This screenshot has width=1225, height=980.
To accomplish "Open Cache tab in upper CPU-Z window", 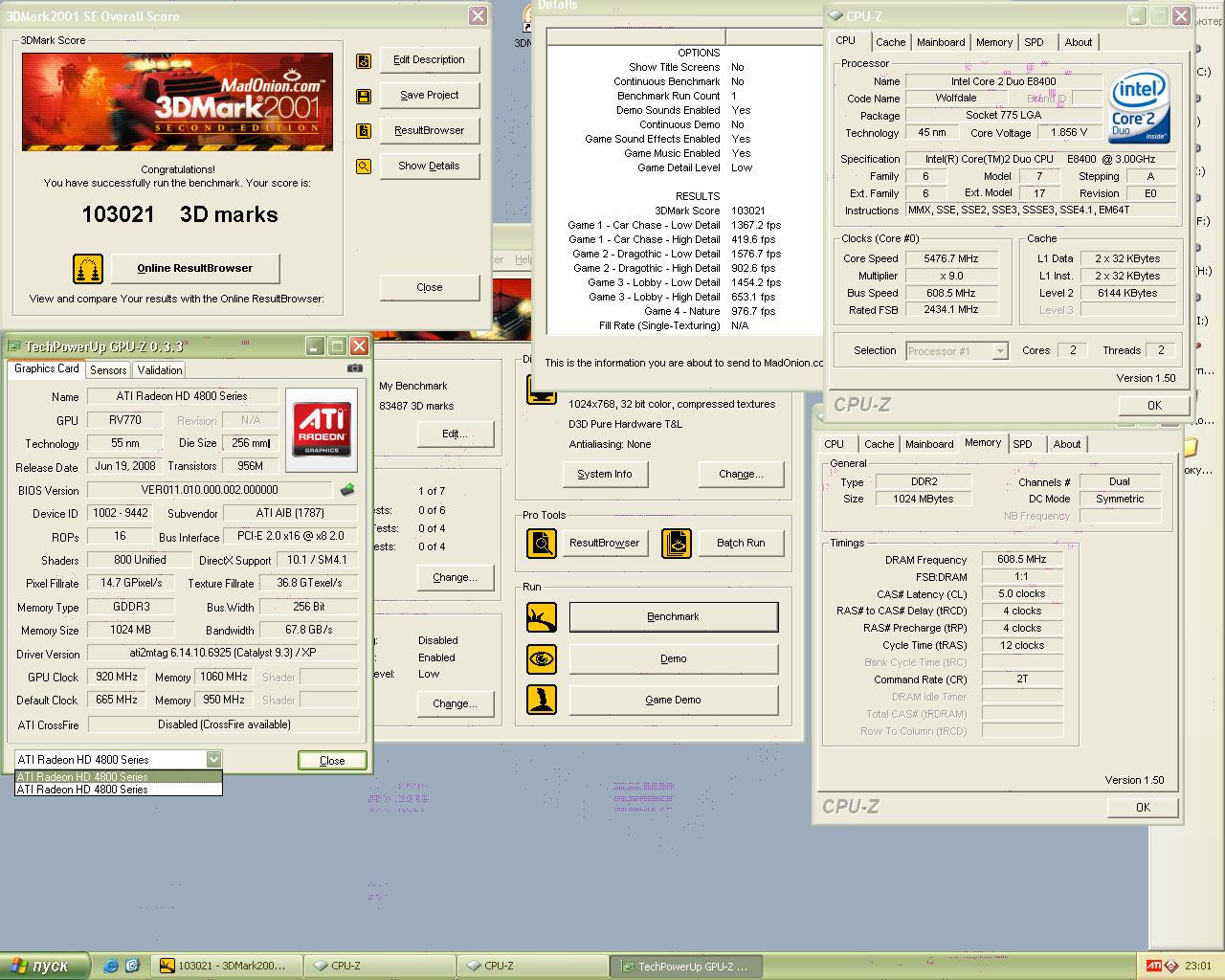I will click(x=890, y=42).
